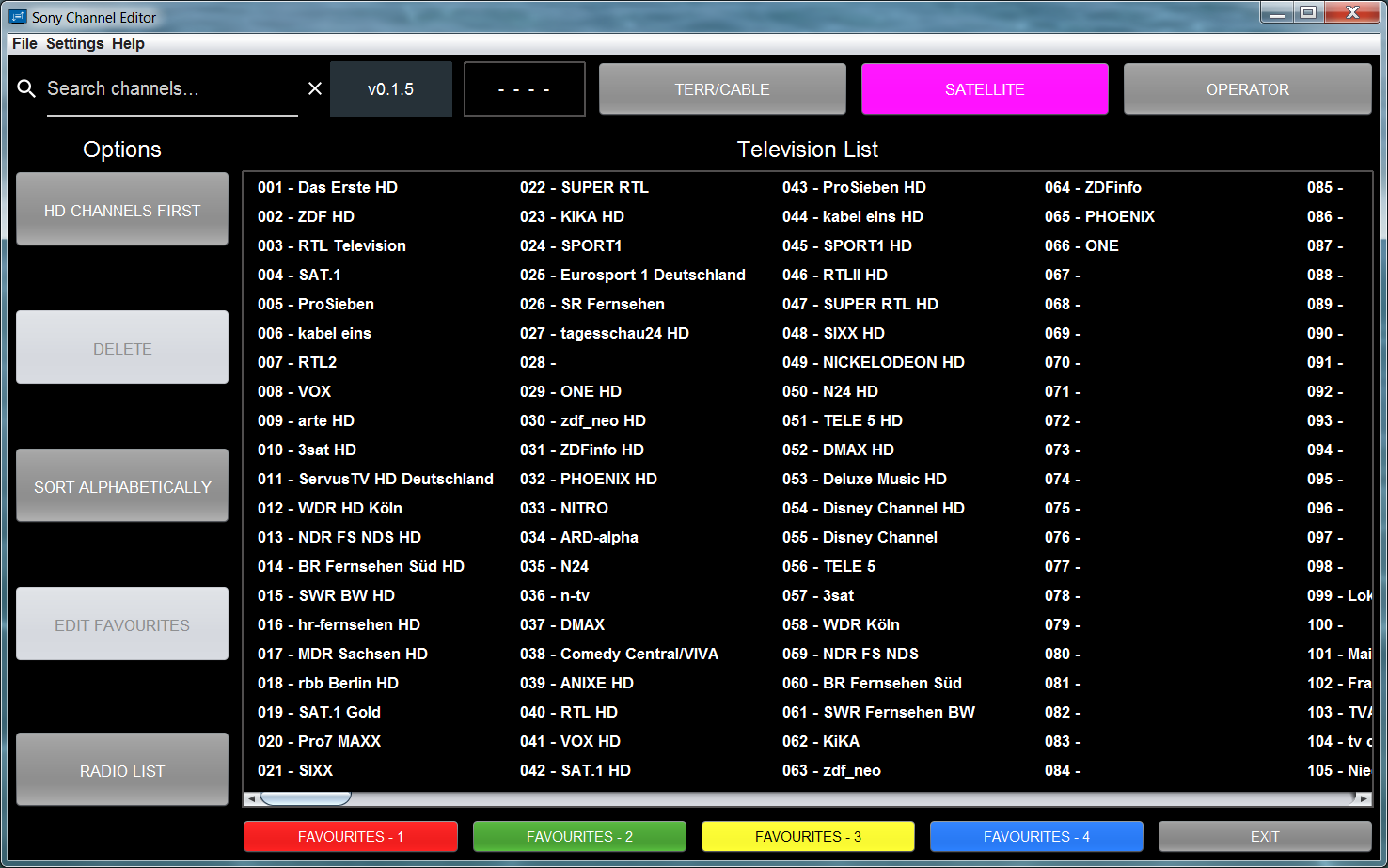Select channel 023 - KiKA HD

[572, 216]
